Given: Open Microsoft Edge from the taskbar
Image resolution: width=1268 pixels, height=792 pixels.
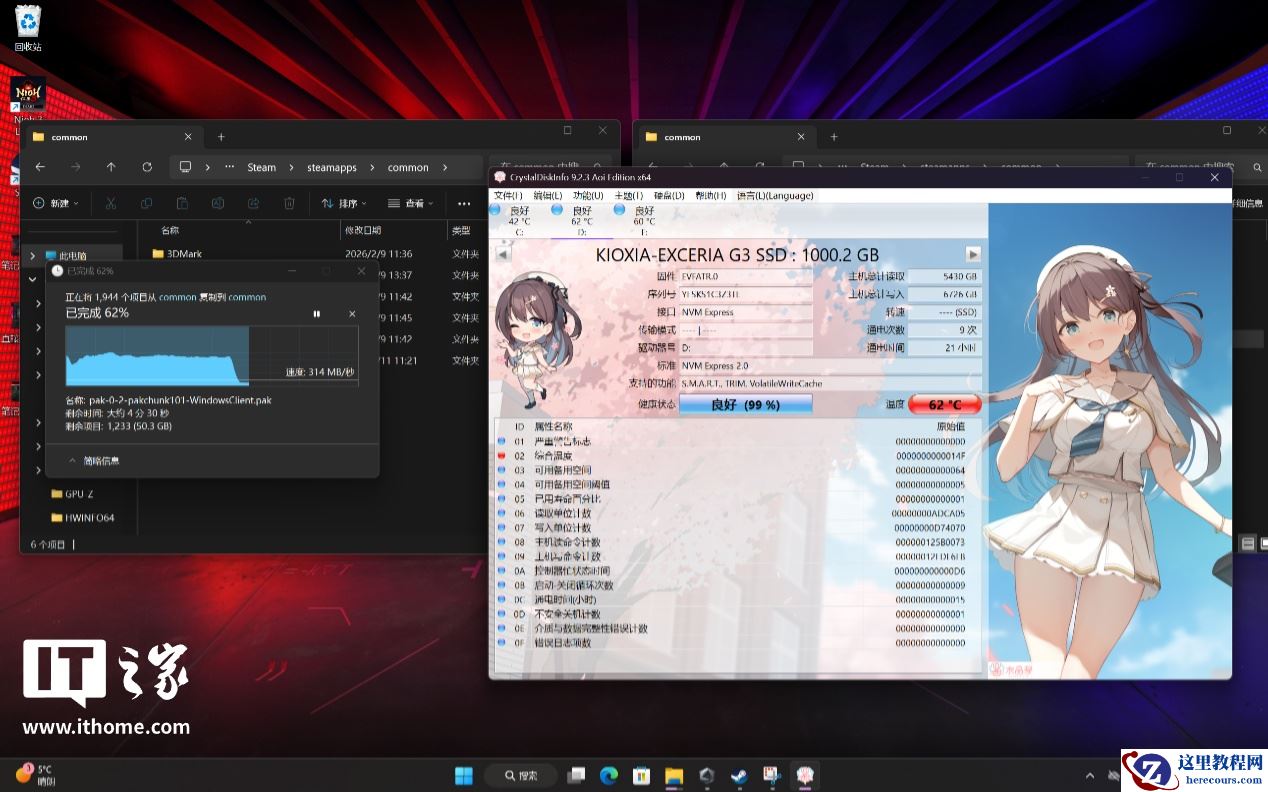Looking at the screenshot, I should point(608,775).
